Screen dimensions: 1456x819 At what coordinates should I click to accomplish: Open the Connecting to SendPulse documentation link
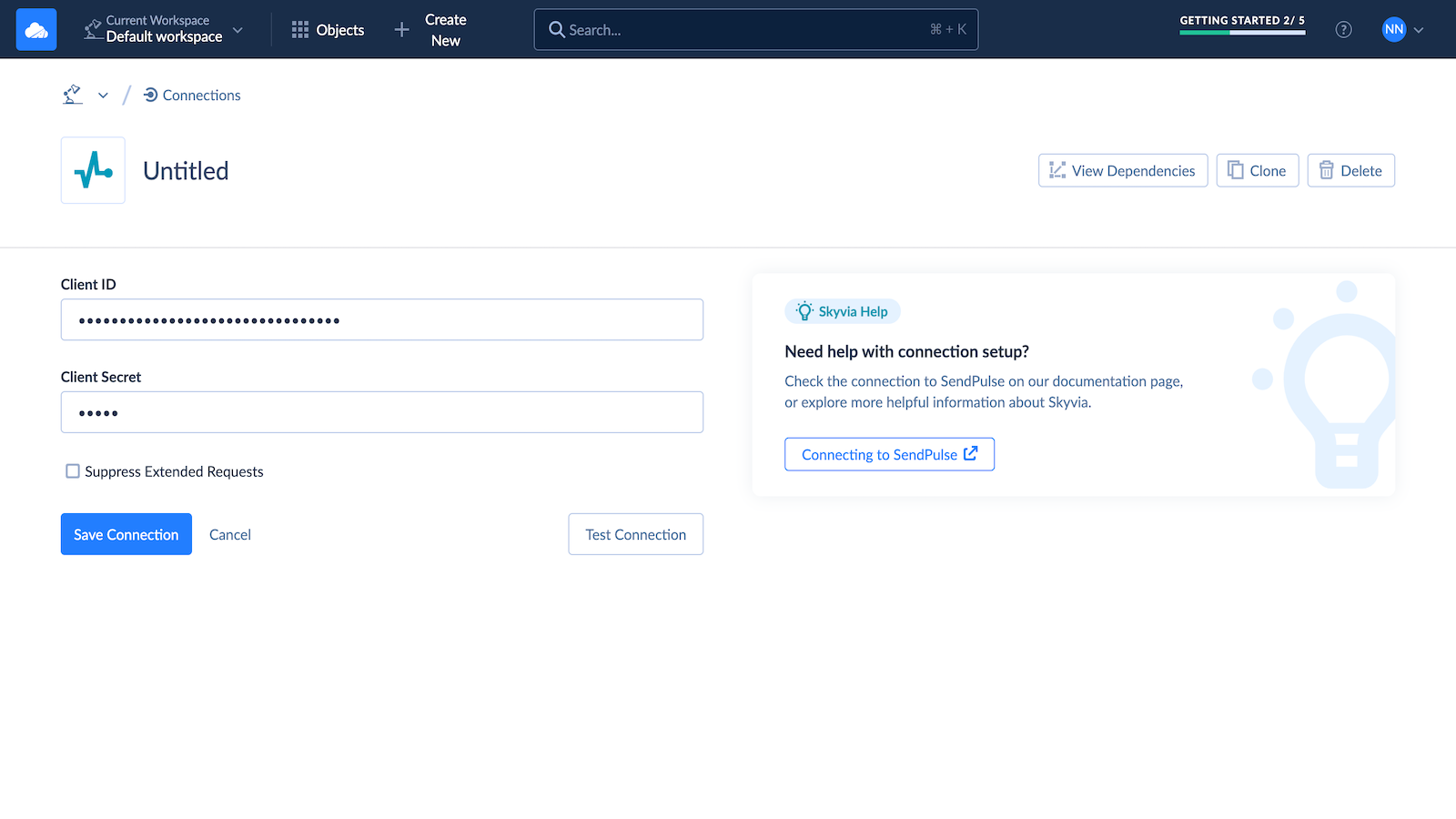click(889, 454)
